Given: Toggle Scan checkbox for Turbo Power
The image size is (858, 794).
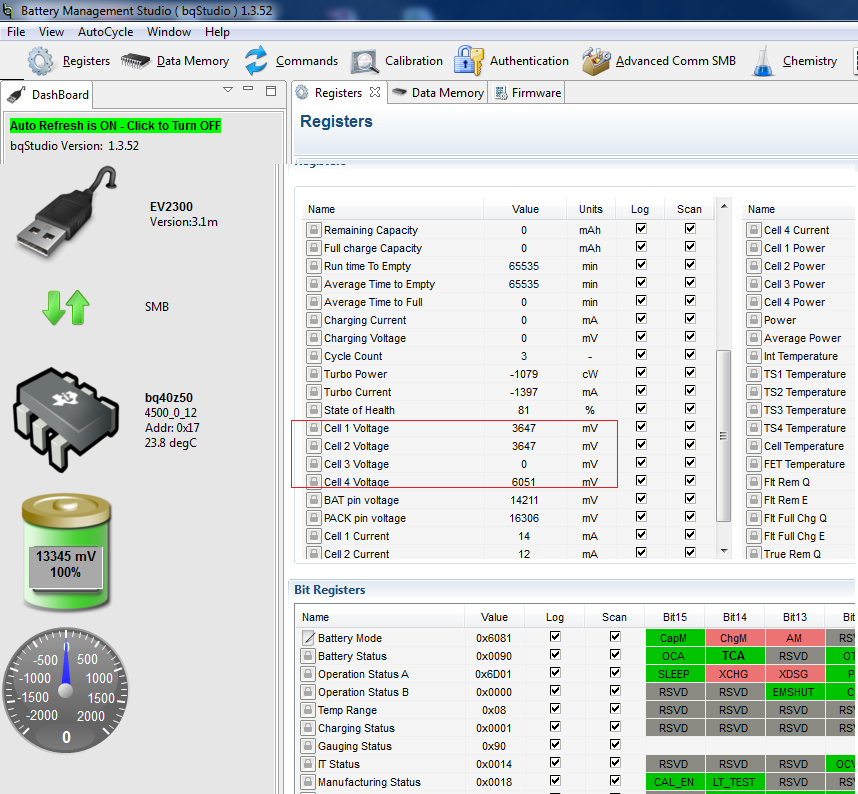Looking at the screenshot, I should tap(691, 373).
